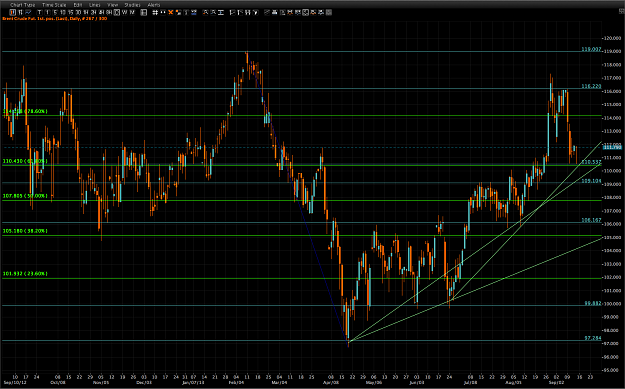Click the 106.167 price level label
The width and height of the screenshot is (625, 389).
[591, 220]
